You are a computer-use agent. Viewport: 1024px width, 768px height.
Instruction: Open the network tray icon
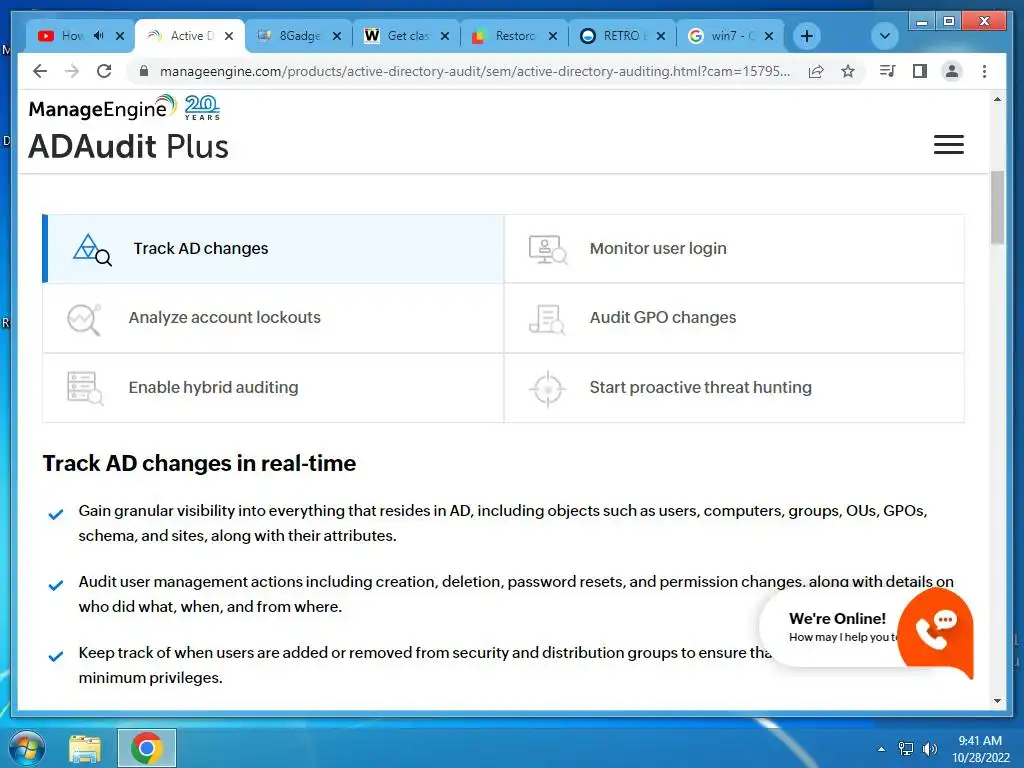pos(906,749)
